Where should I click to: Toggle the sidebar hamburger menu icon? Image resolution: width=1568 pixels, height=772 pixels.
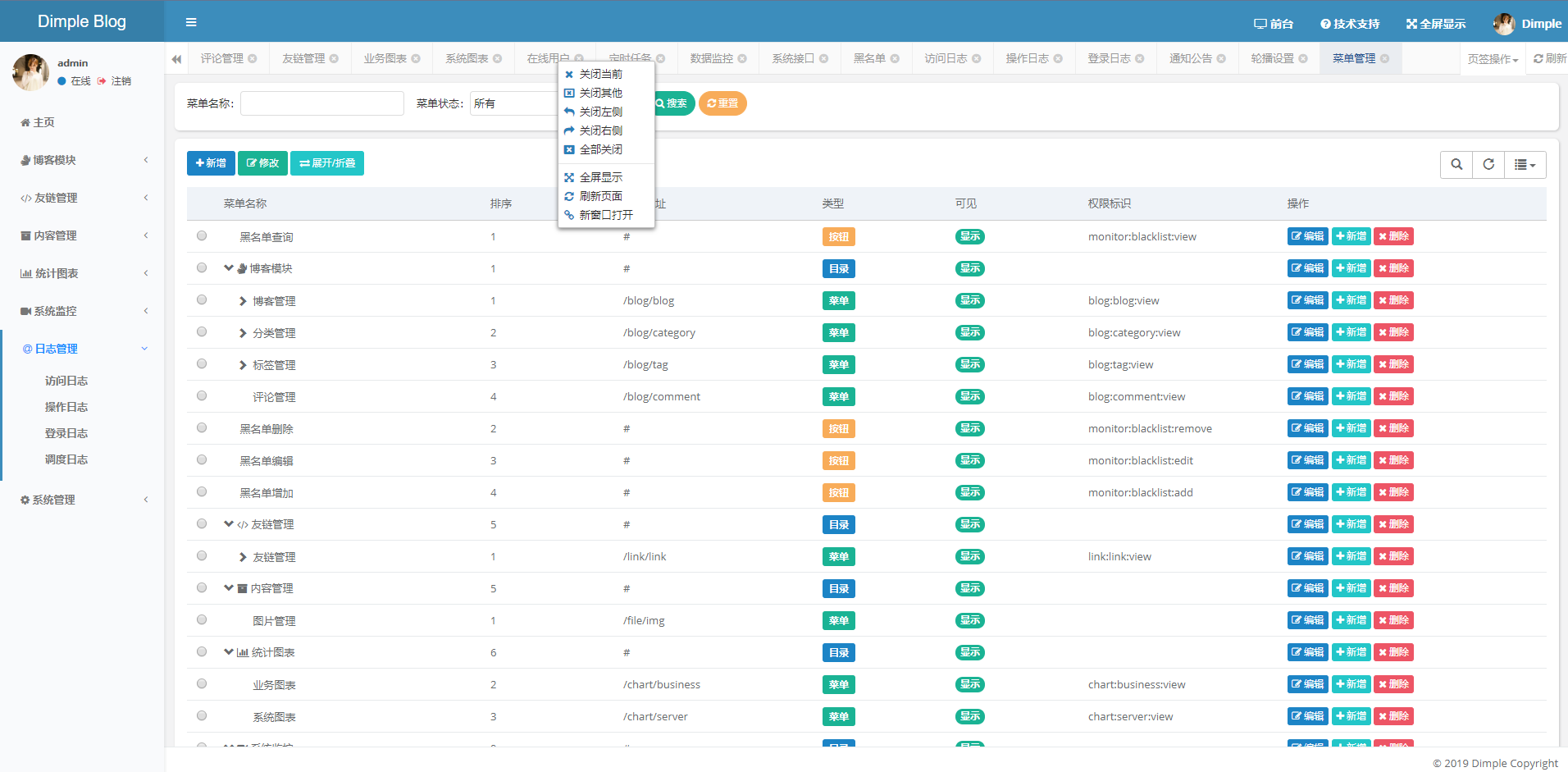pyautogui.click(x=191, y=22)
